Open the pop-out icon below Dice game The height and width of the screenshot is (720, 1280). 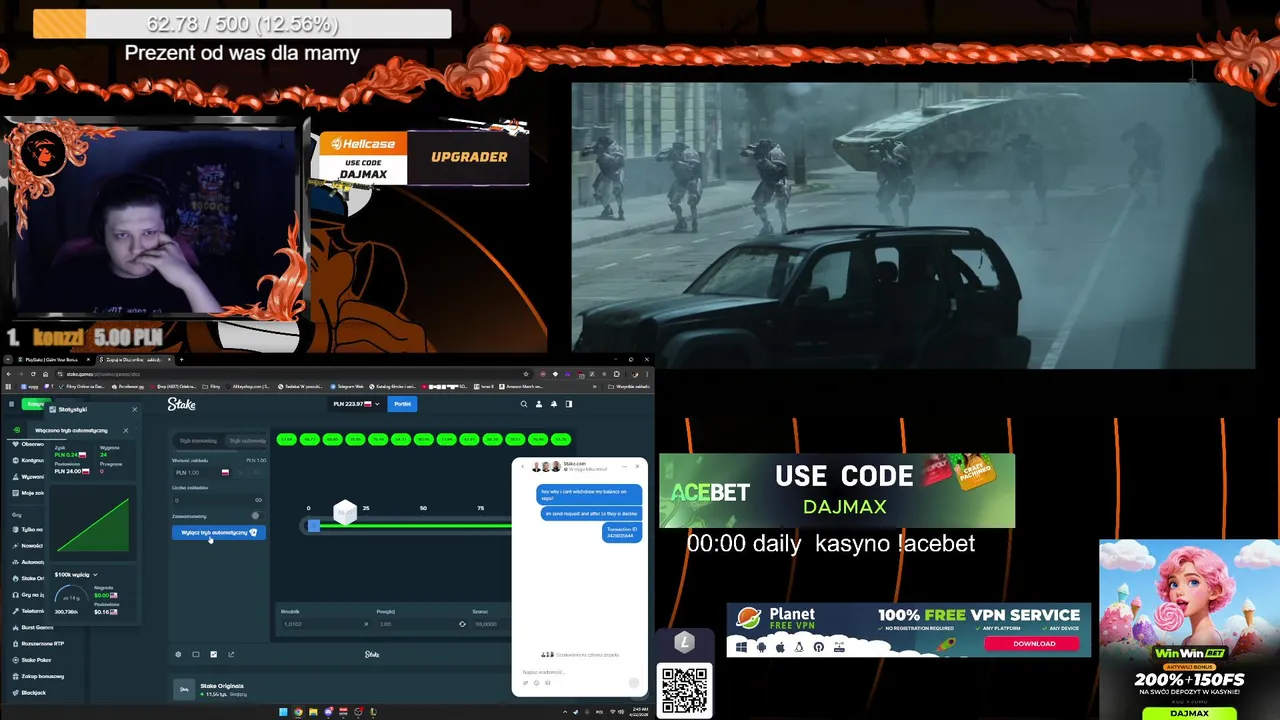point(231,654)
